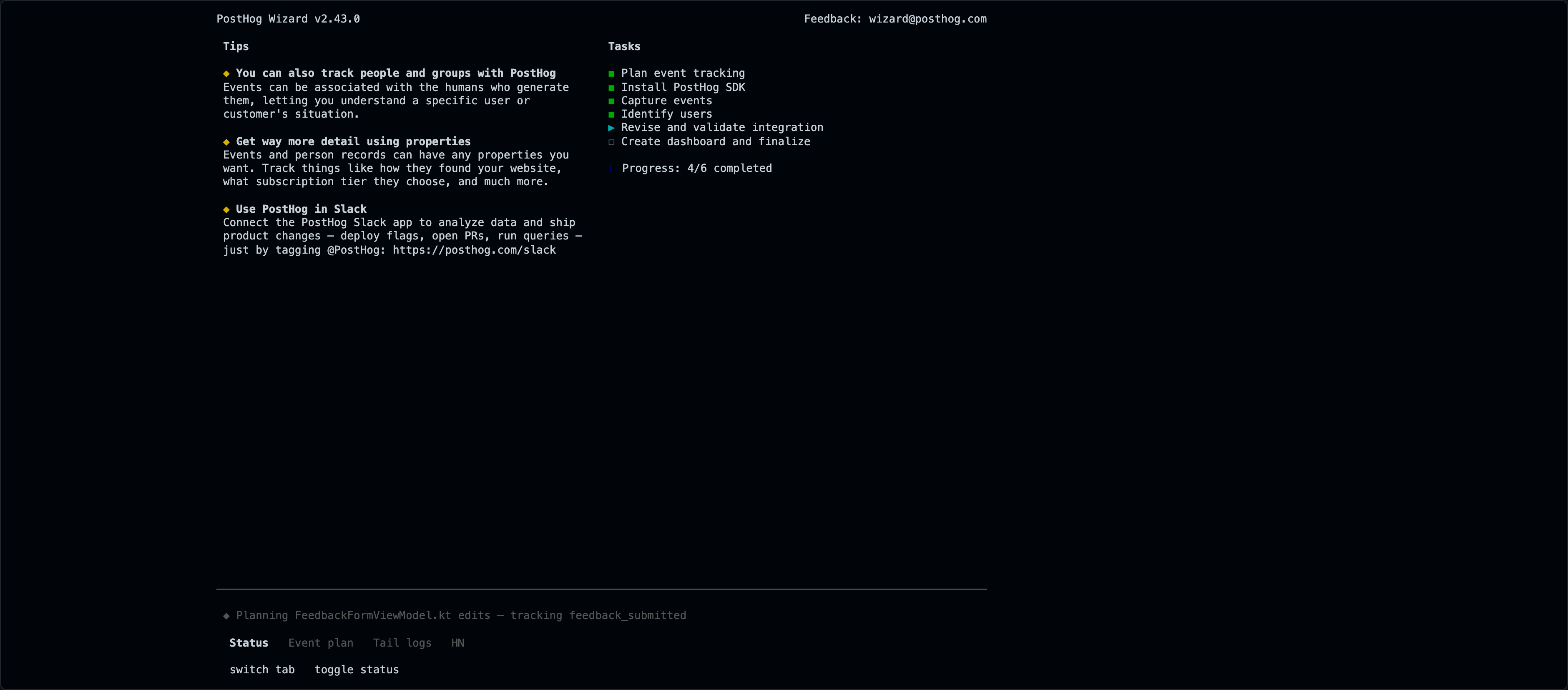This screenshot has height=690, width=1568.
Task: Click the empty checkbox beside Create dashboard and finalize
Action: (611, 142)
